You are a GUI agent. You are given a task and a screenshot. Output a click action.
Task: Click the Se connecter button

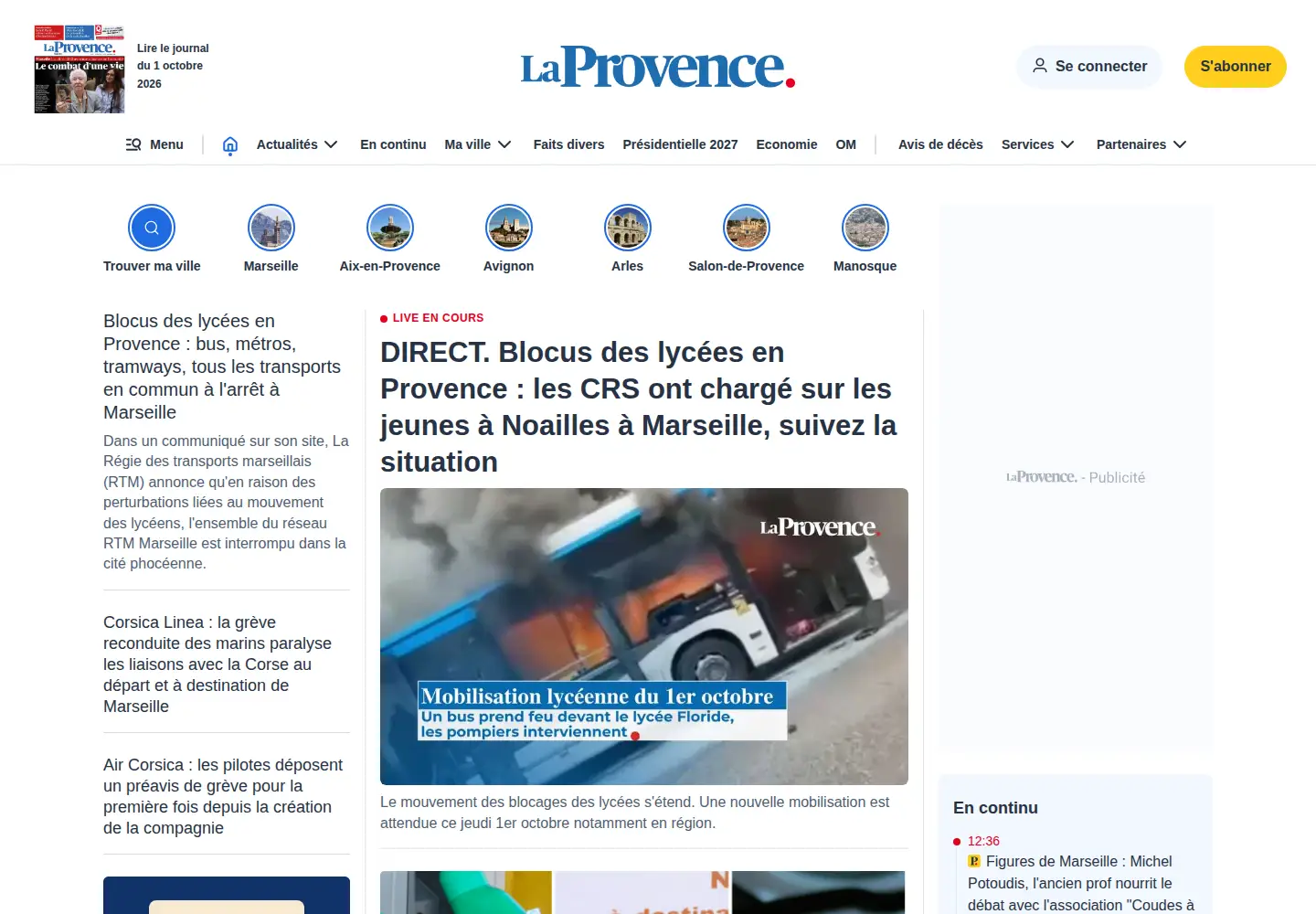tap(1089, 67)
